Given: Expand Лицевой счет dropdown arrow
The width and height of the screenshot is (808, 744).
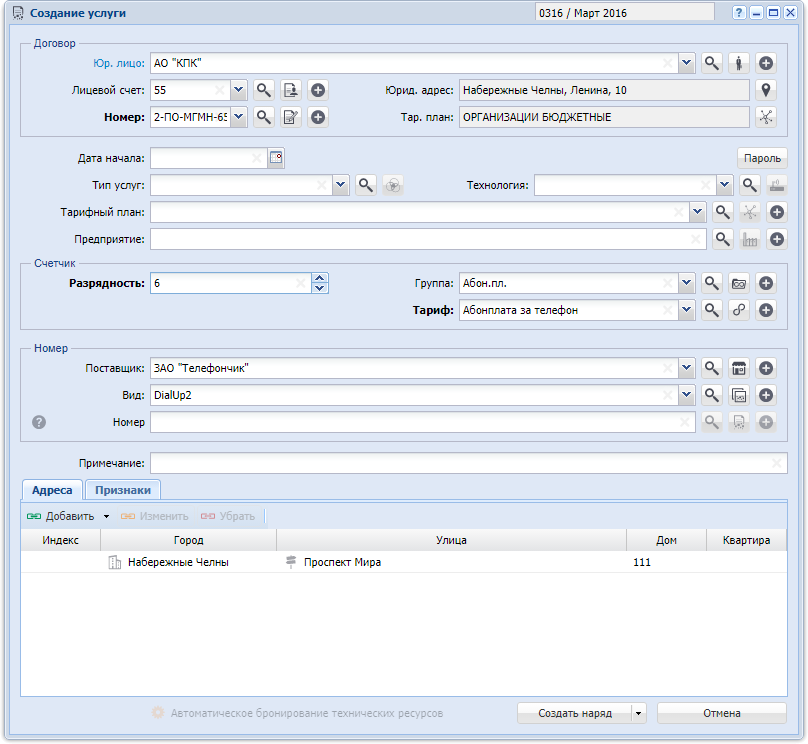Looking at the screenshot, I should 238,90.
